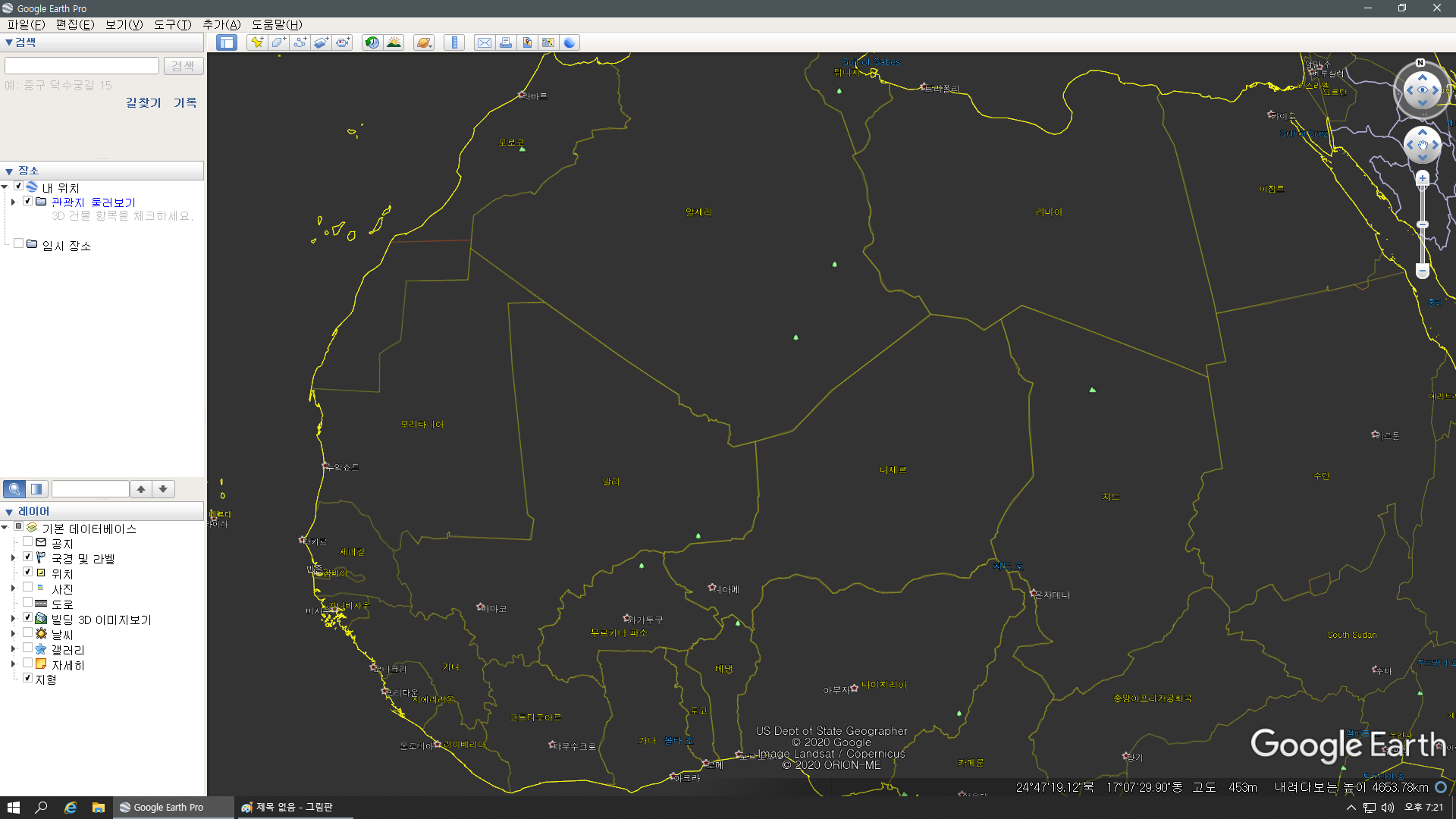Click the taskbar volume icon
The width and height of the screenshot is (1456, 819).
coord(1388,808)
